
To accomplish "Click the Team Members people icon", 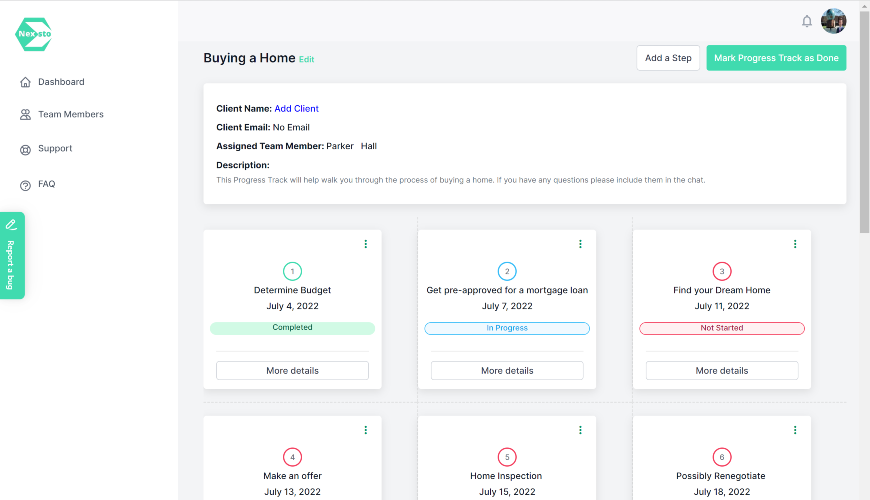I will [25, 115].
